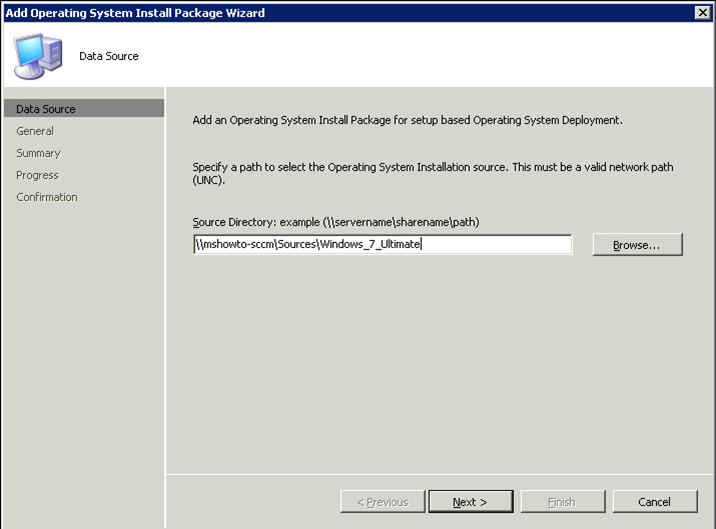Focus the Source Directory path field
Screen dimensions: 716x529
[x=383, y=244]
